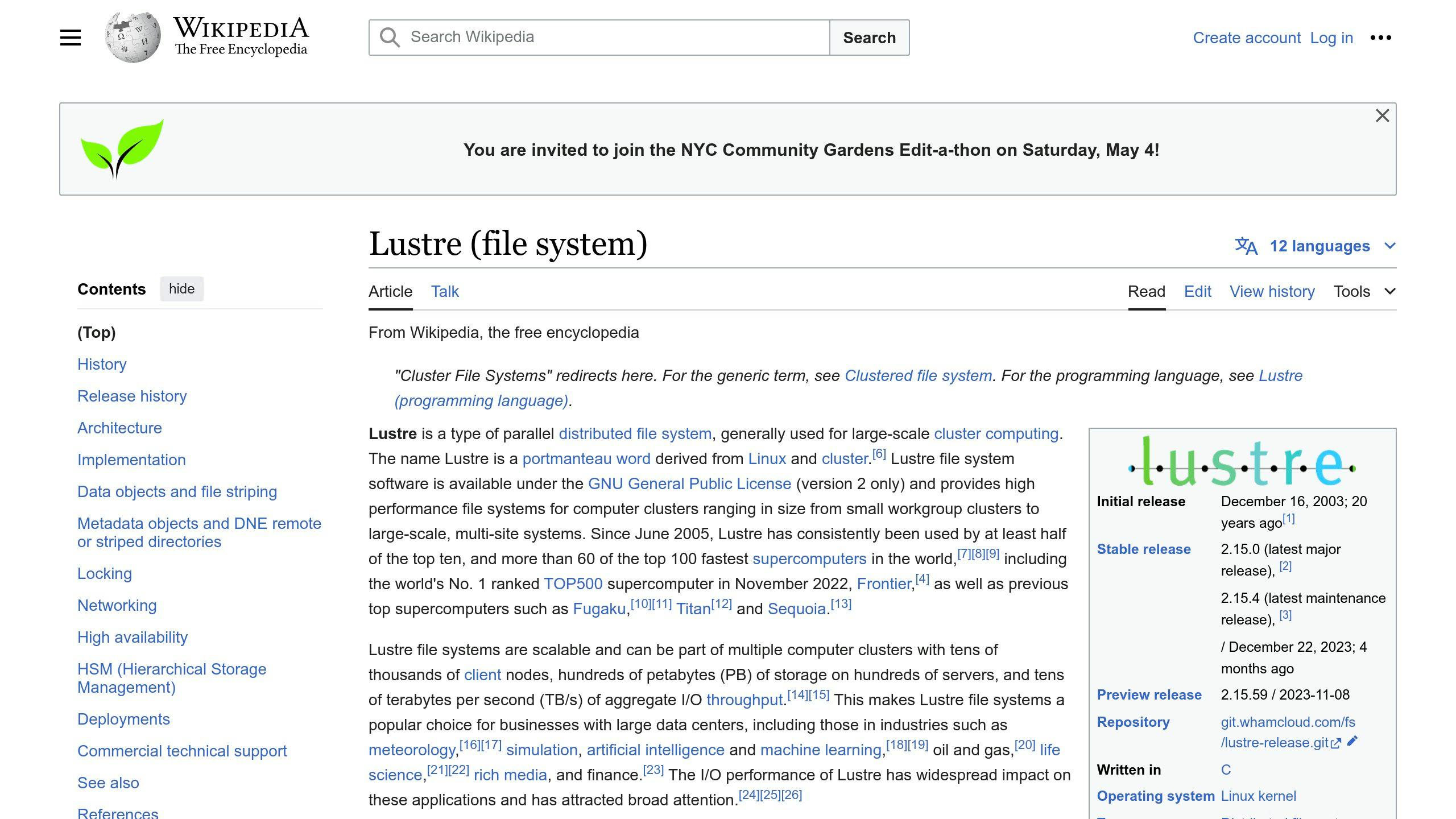Open Linux kernel infobox link
This screenshot has height=819, width=1456.
tap(1258, 796)
